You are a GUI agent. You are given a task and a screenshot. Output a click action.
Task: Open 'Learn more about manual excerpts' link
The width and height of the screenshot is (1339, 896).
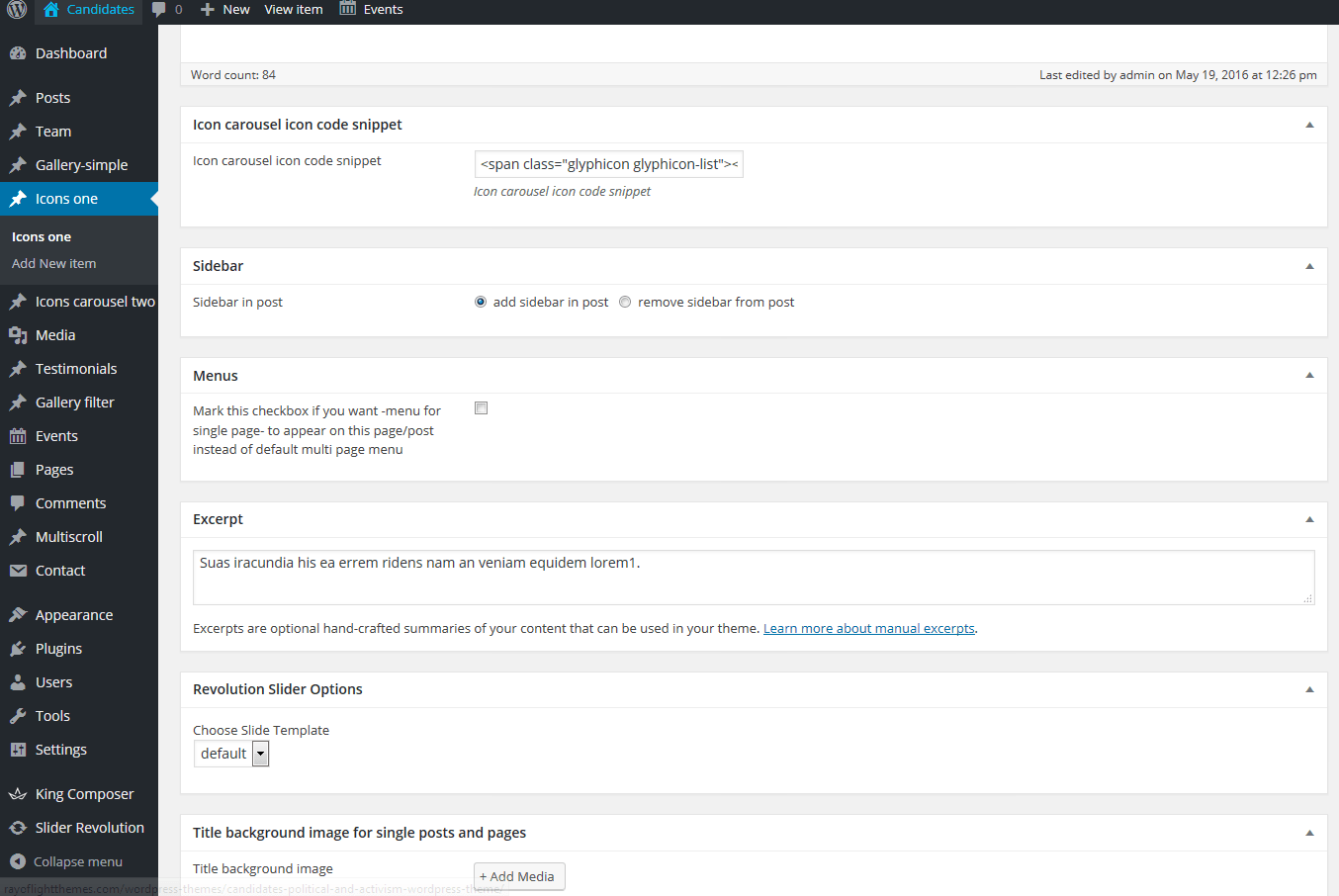[868, 628]
